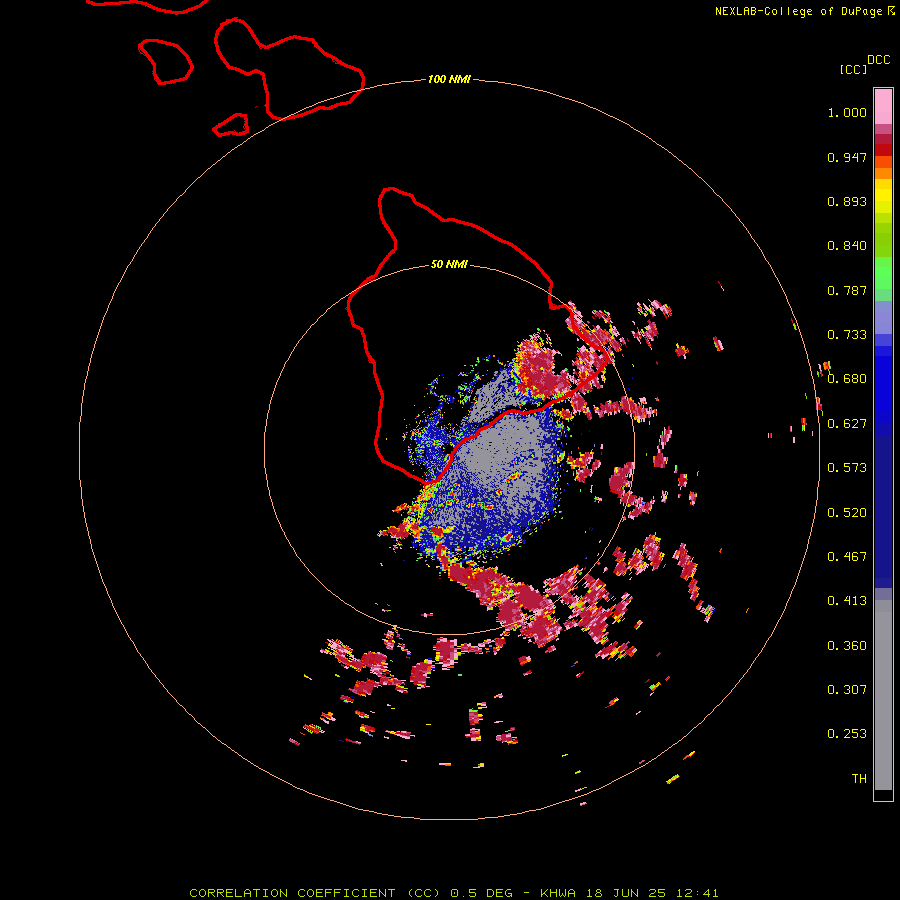Click the 0.840 legend value
Image resolution: width=900 pixels, height=900 pixels.
(847, 246)
